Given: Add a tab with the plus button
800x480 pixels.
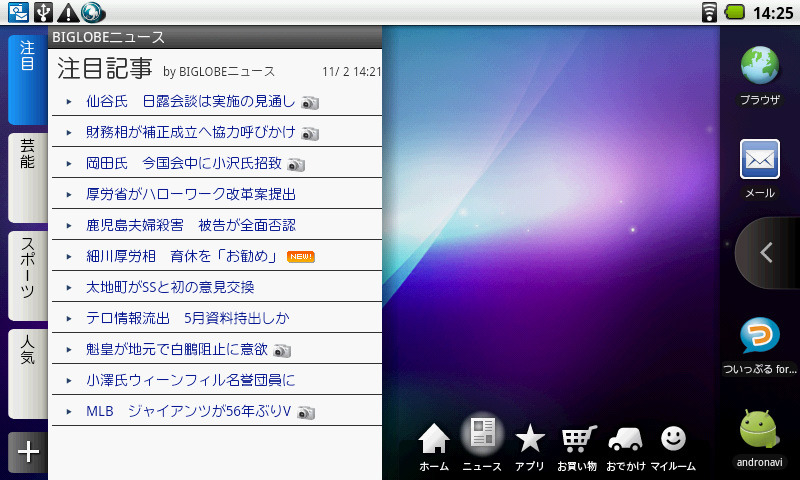Looking at the screenshot, I should (28, 452).
